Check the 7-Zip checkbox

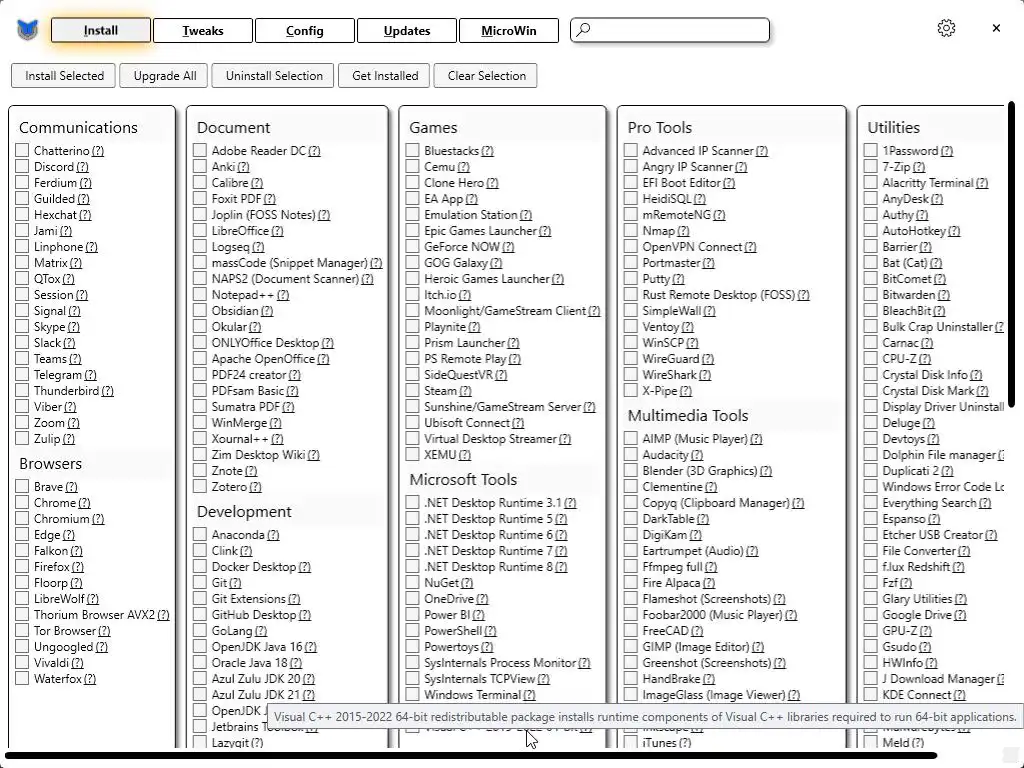point(871,167)
